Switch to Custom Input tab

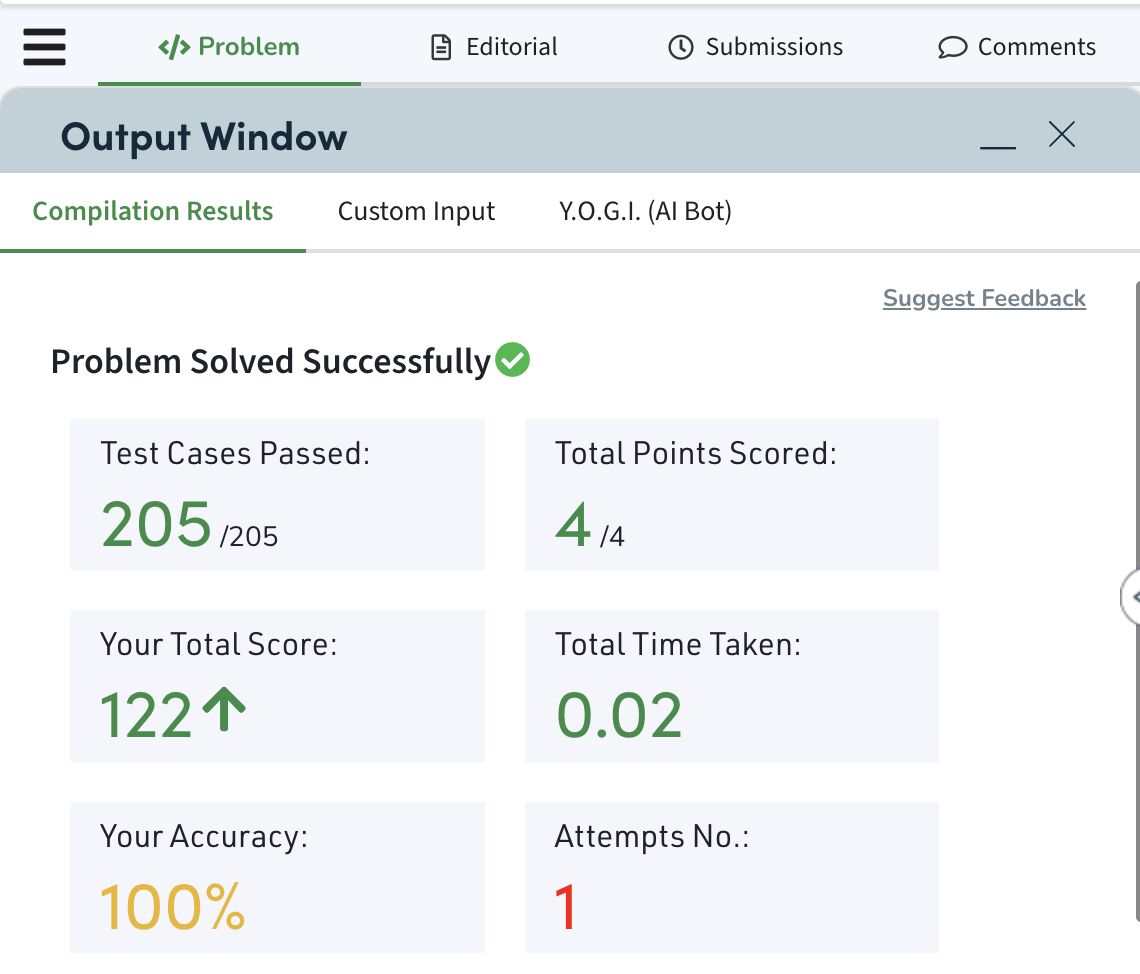coord(416,212)
